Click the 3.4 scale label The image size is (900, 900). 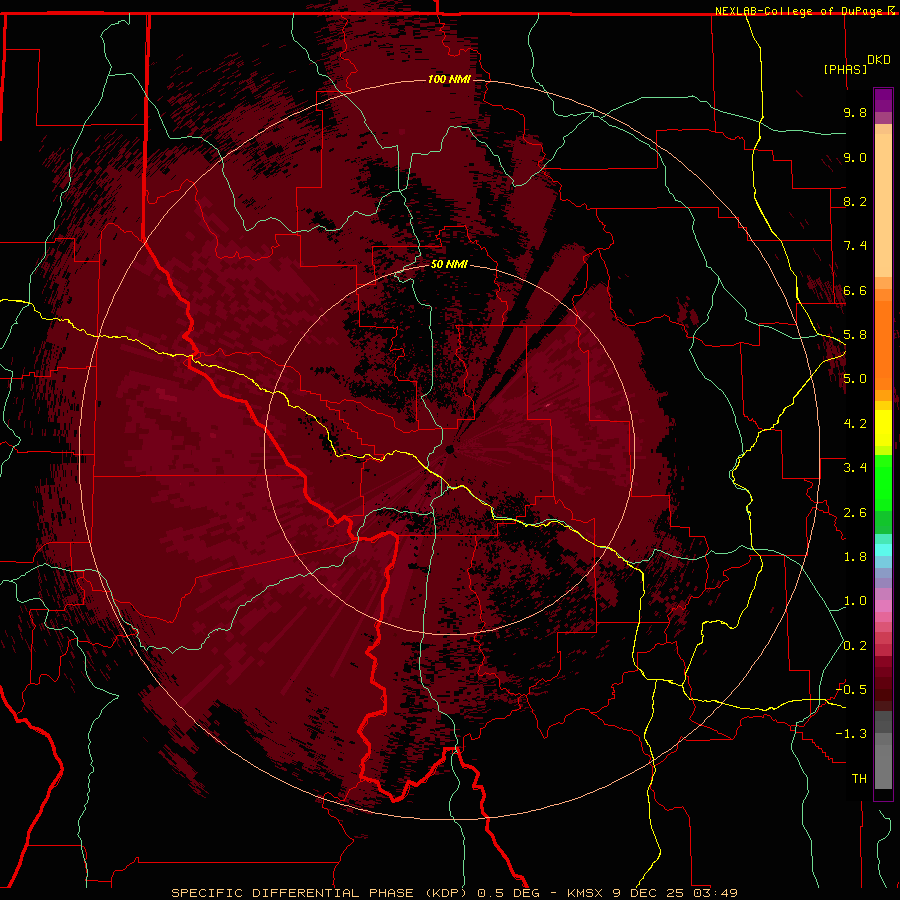(x=855, y=468)
